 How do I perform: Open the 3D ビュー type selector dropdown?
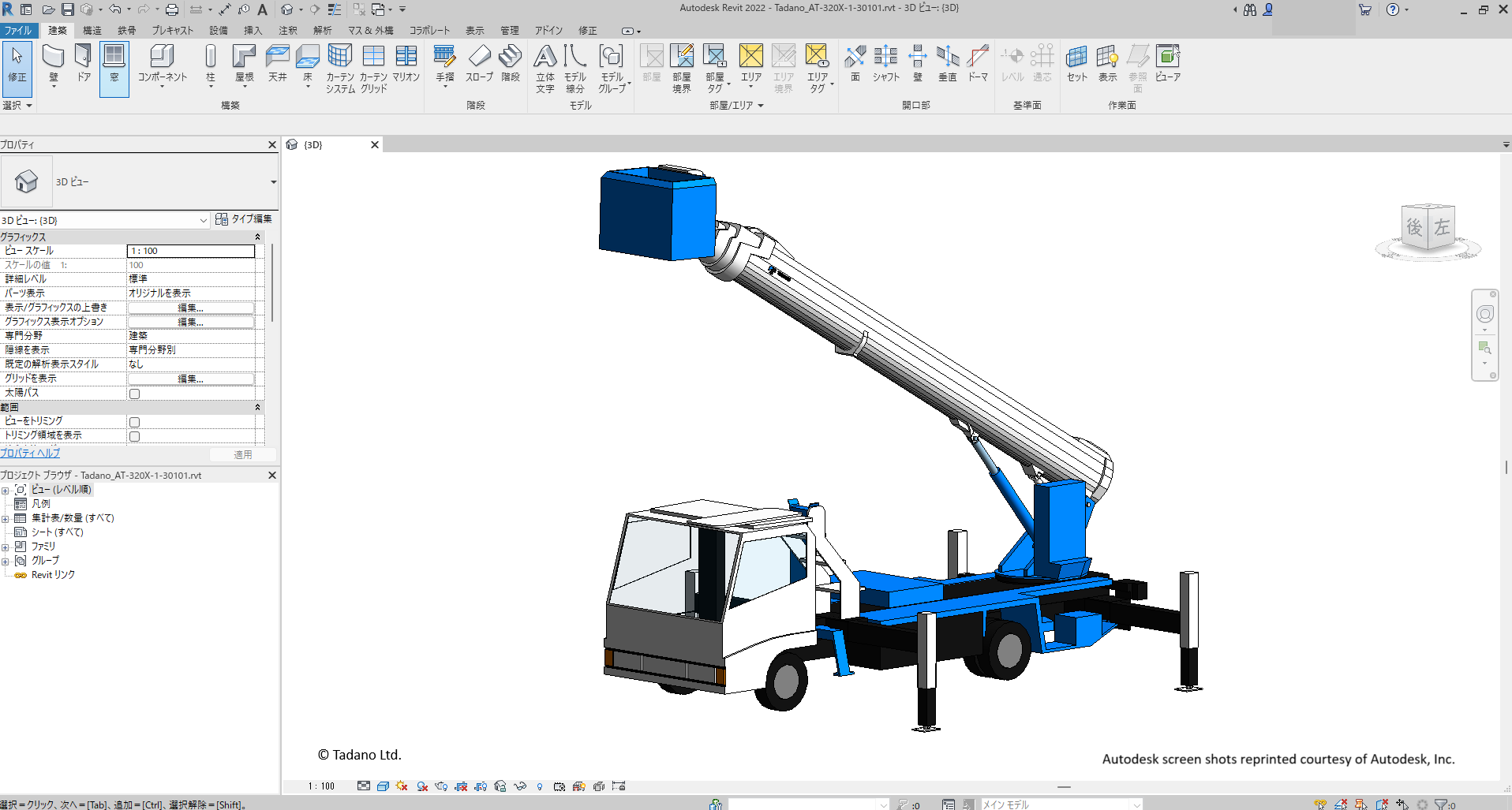point(273,182)
